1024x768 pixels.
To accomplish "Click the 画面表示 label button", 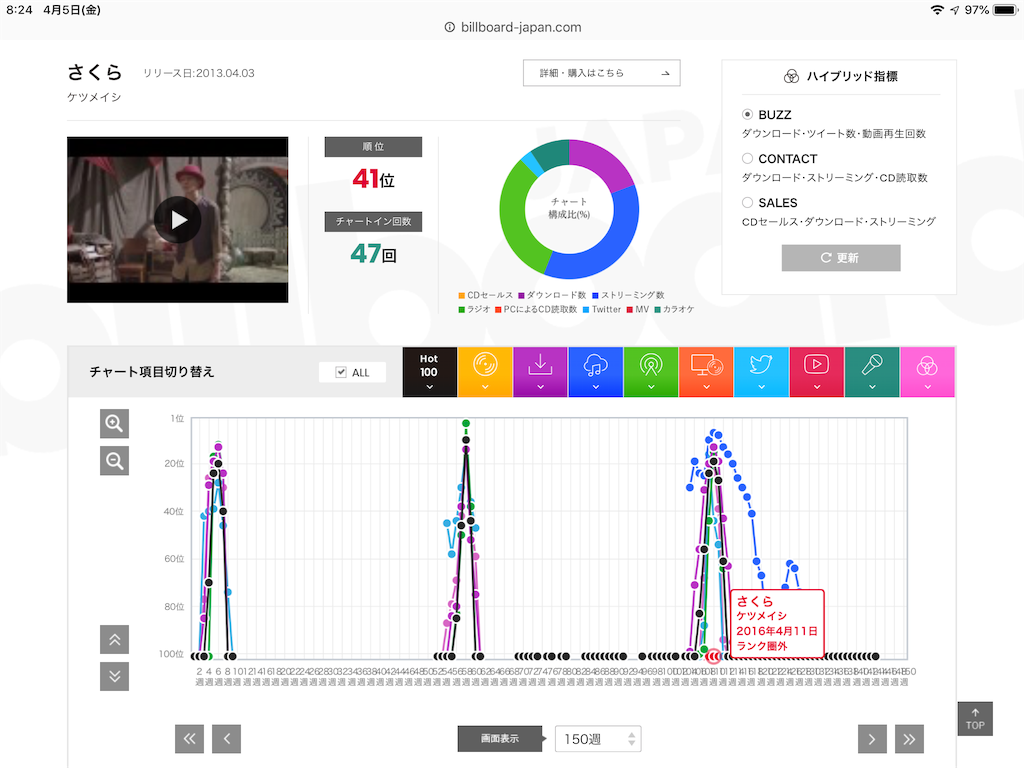I will click(500, 739).
